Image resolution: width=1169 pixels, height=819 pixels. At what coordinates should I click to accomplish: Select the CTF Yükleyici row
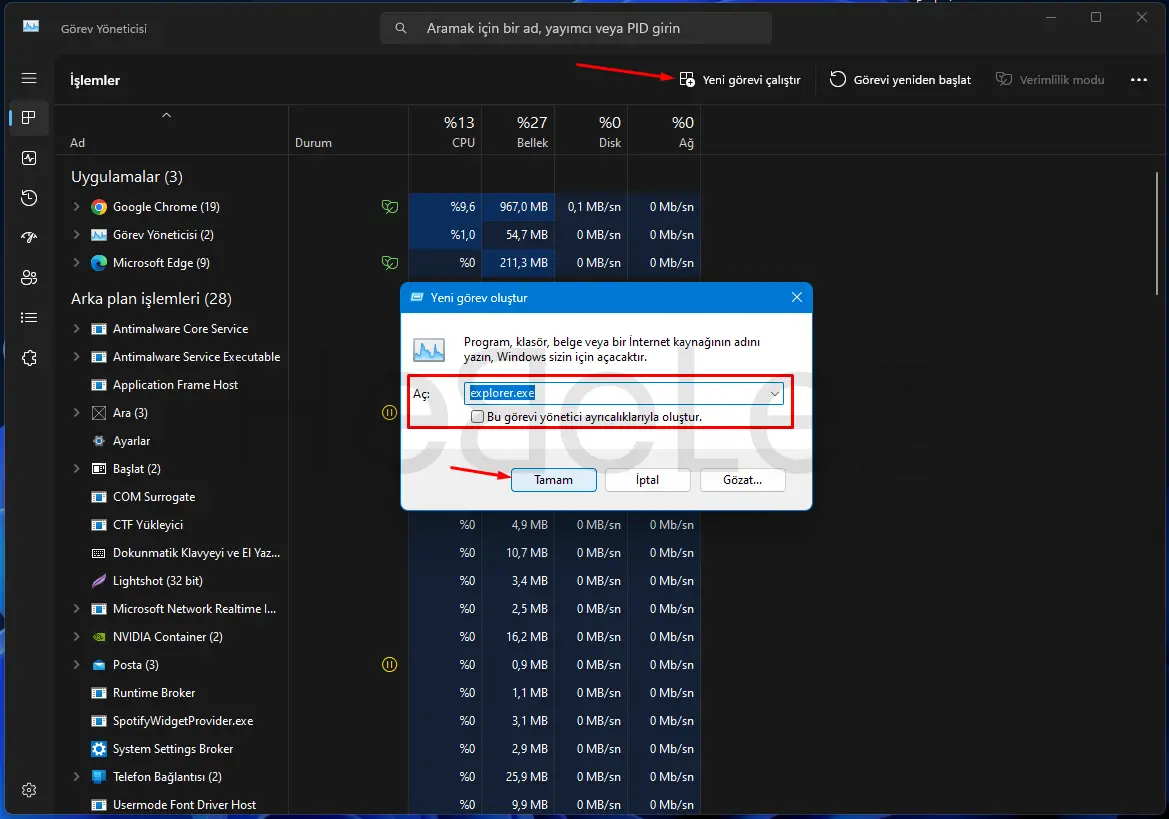coord(379,525)
